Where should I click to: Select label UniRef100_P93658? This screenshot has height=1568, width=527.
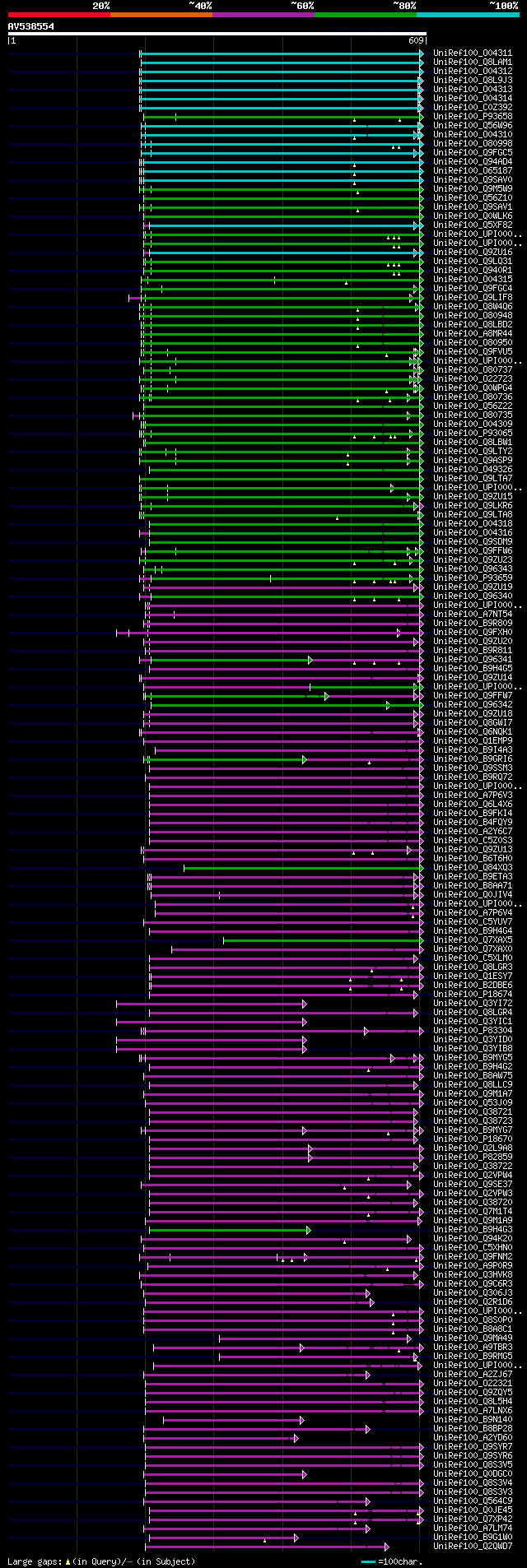click(x=473, y=117)
